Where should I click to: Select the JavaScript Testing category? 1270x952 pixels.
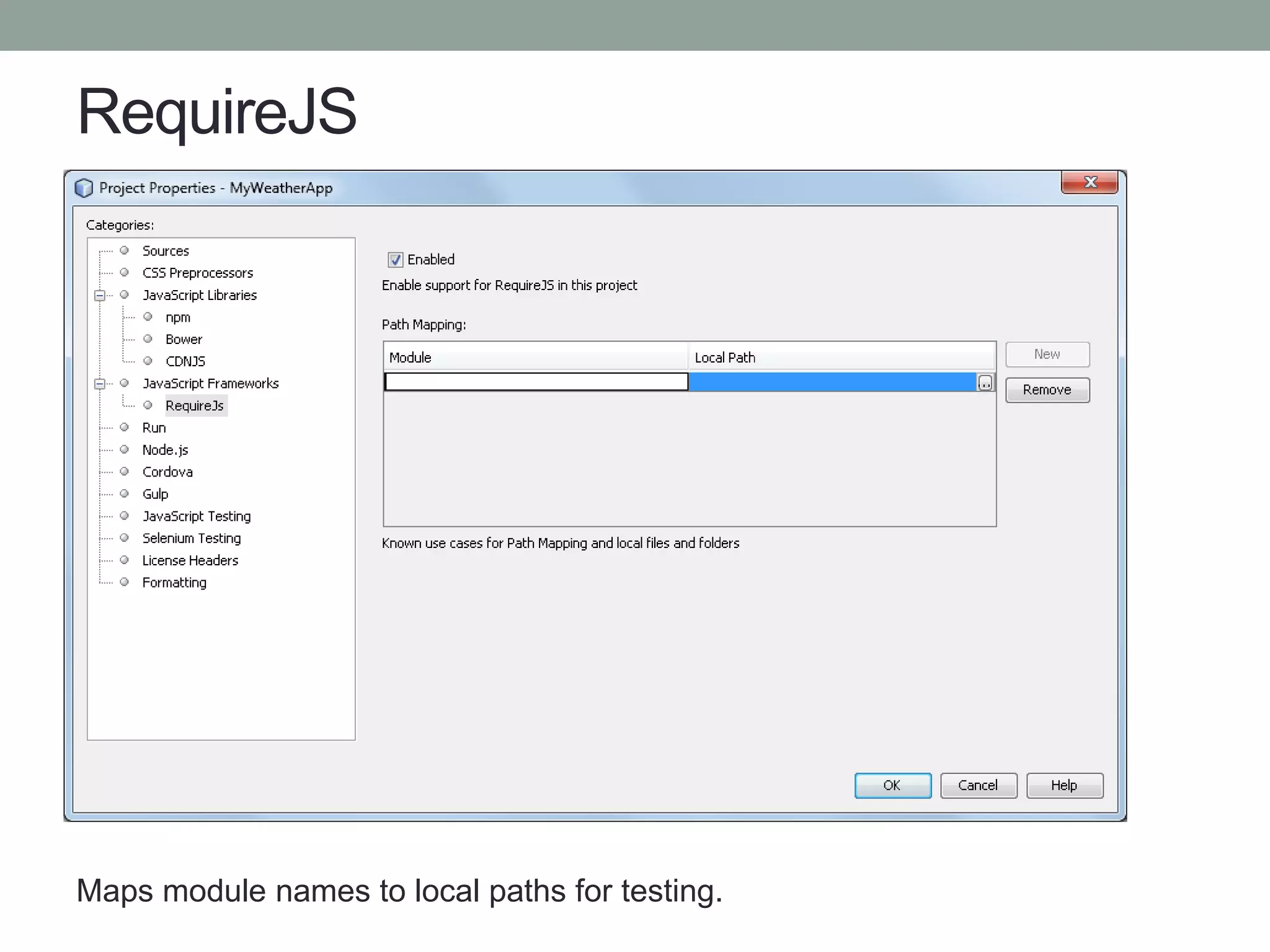click(197, 516)
